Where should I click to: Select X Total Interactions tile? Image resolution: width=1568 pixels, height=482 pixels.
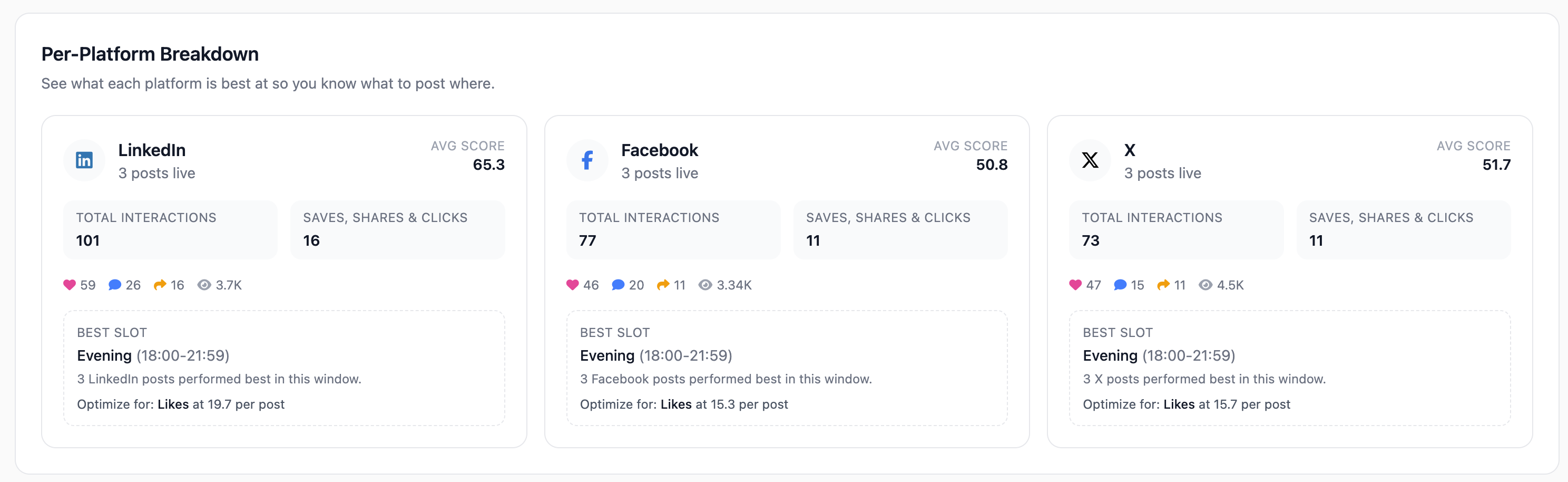pyautogui.click(x=1176, y=230)
